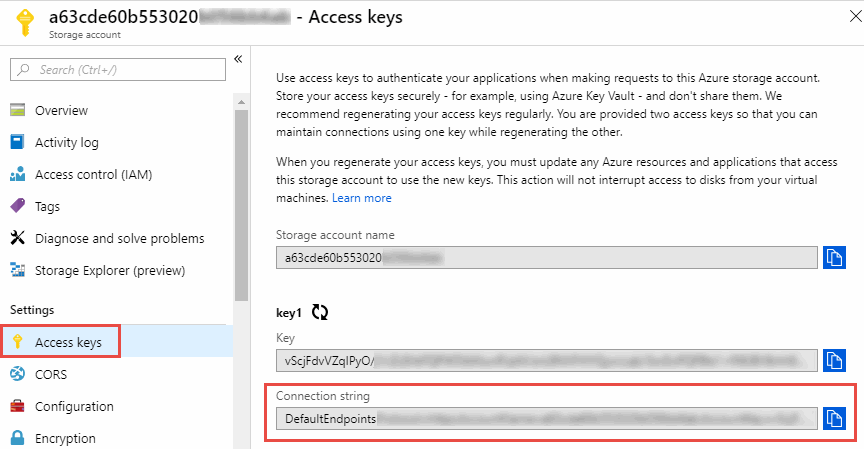Screen dimensions: 864x449
Task: Copy the storage account name
Action: coord(835,257)
